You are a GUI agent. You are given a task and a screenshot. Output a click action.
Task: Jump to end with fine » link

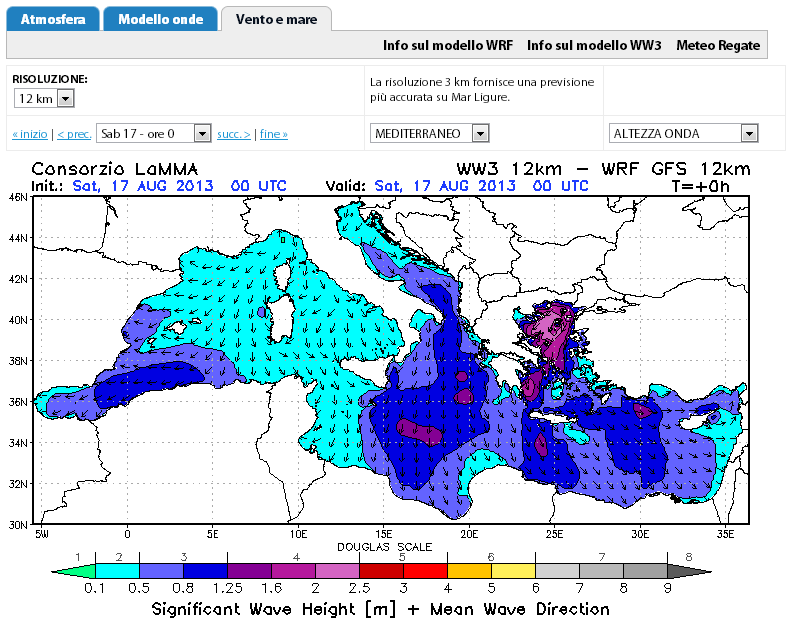(274, 134)
